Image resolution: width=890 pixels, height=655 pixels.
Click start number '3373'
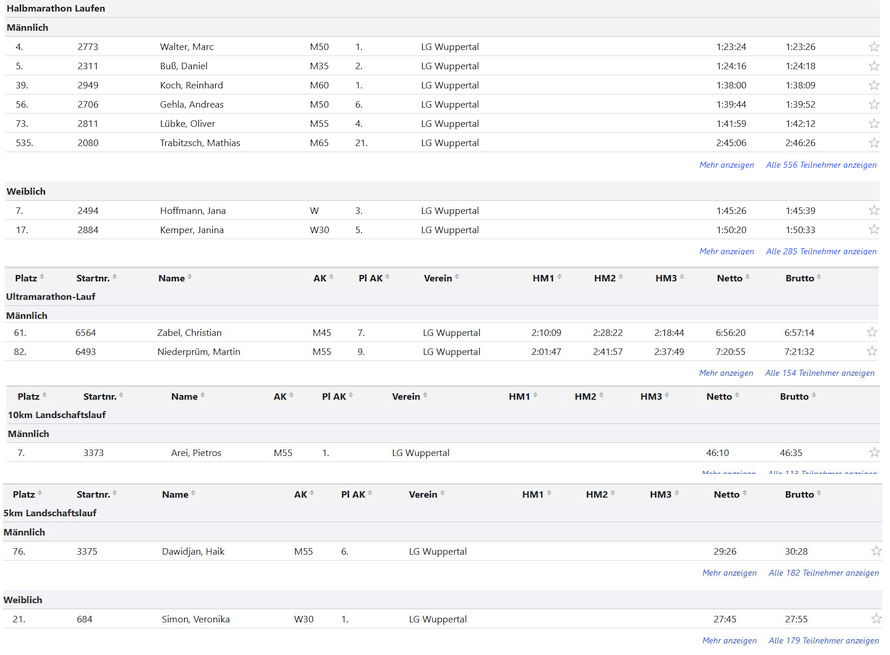[x=94, y=452]
